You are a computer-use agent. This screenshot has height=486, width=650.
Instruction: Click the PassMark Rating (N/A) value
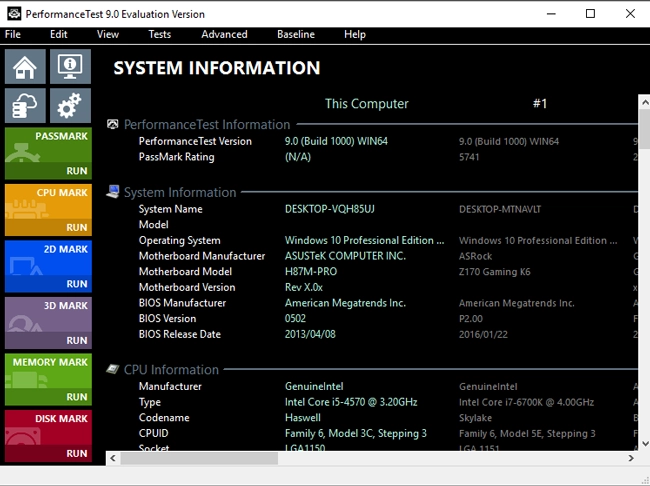(298, 157)
